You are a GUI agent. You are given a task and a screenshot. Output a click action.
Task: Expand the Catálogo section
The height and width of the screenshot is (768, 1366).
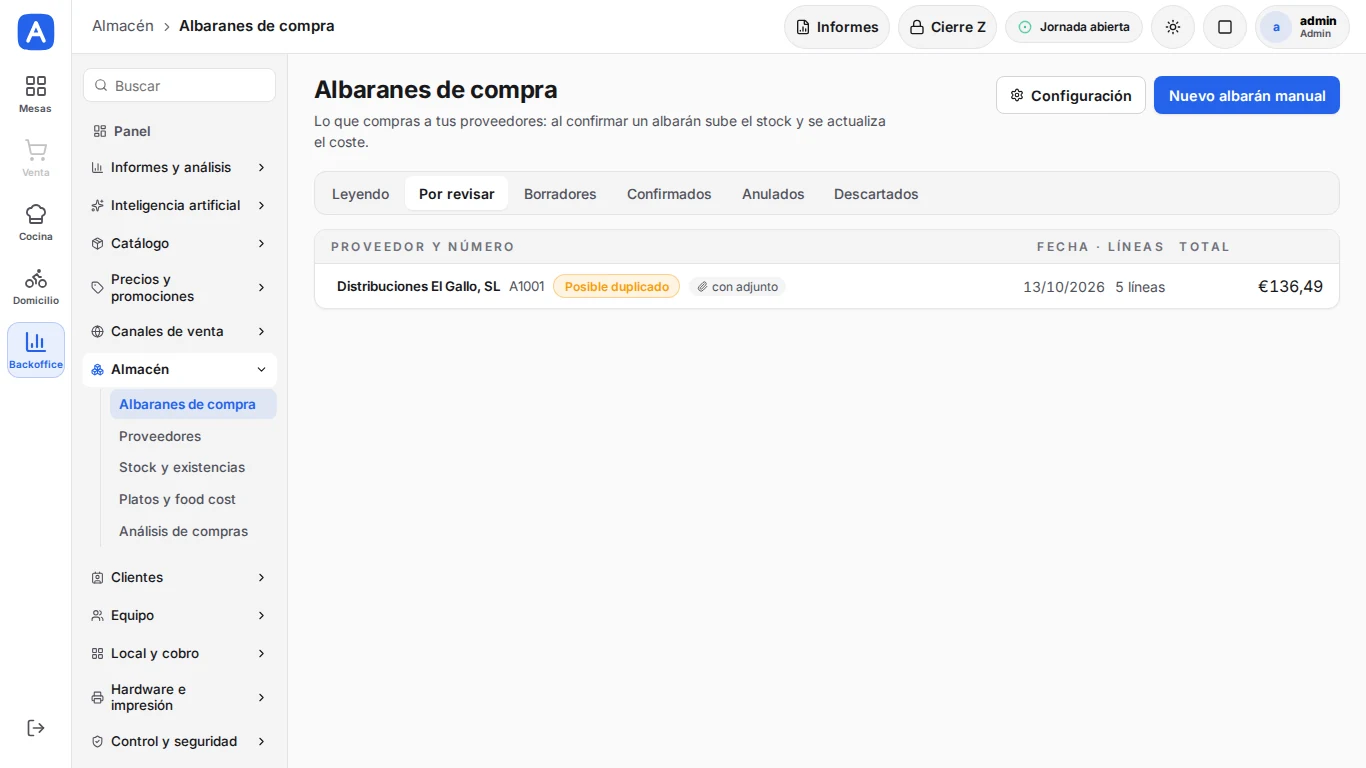pyautogui.click(x=179, y=243)
